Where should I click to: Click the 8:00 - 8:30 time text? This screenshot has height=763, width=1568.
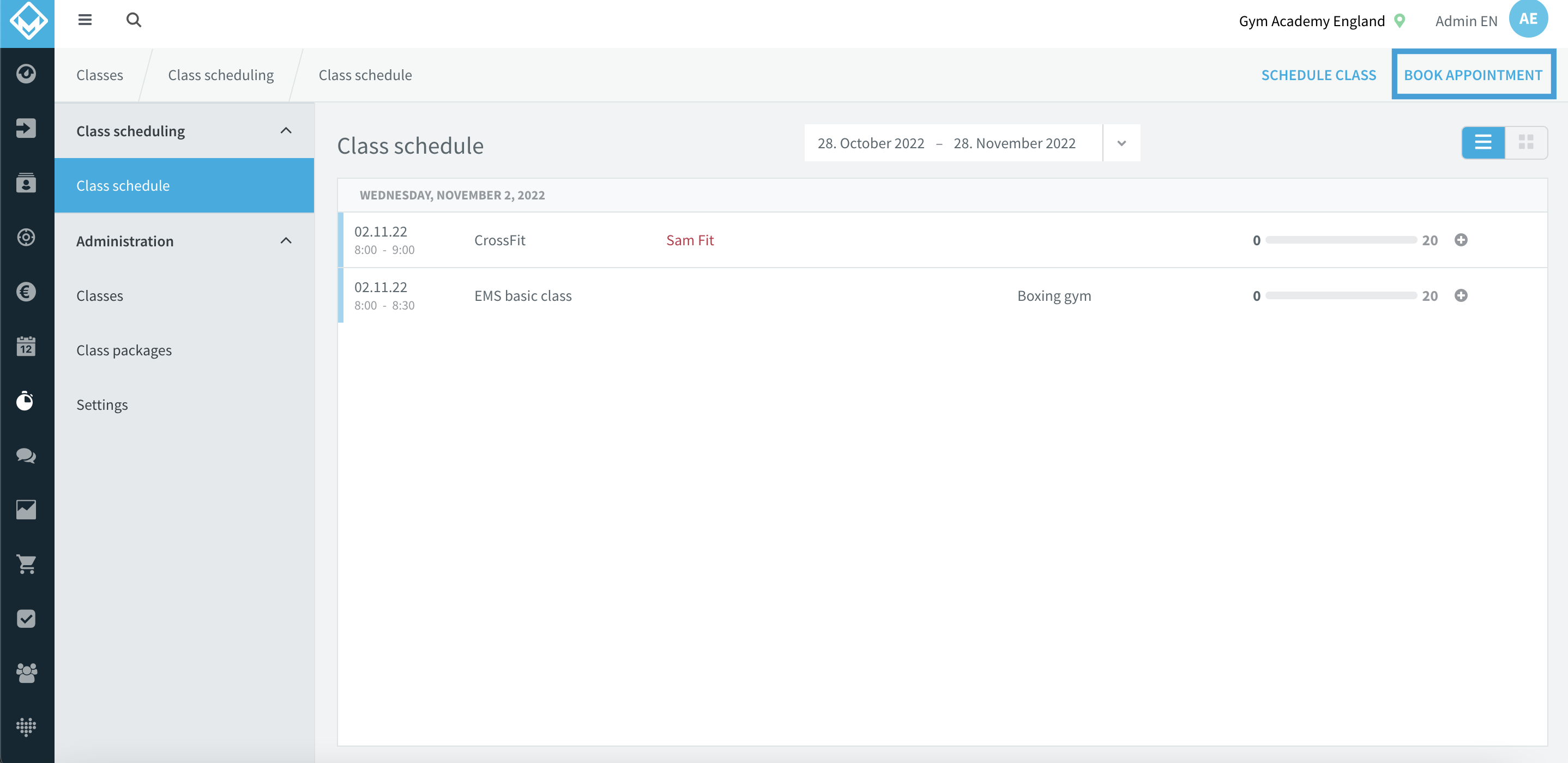coord(384,305)
